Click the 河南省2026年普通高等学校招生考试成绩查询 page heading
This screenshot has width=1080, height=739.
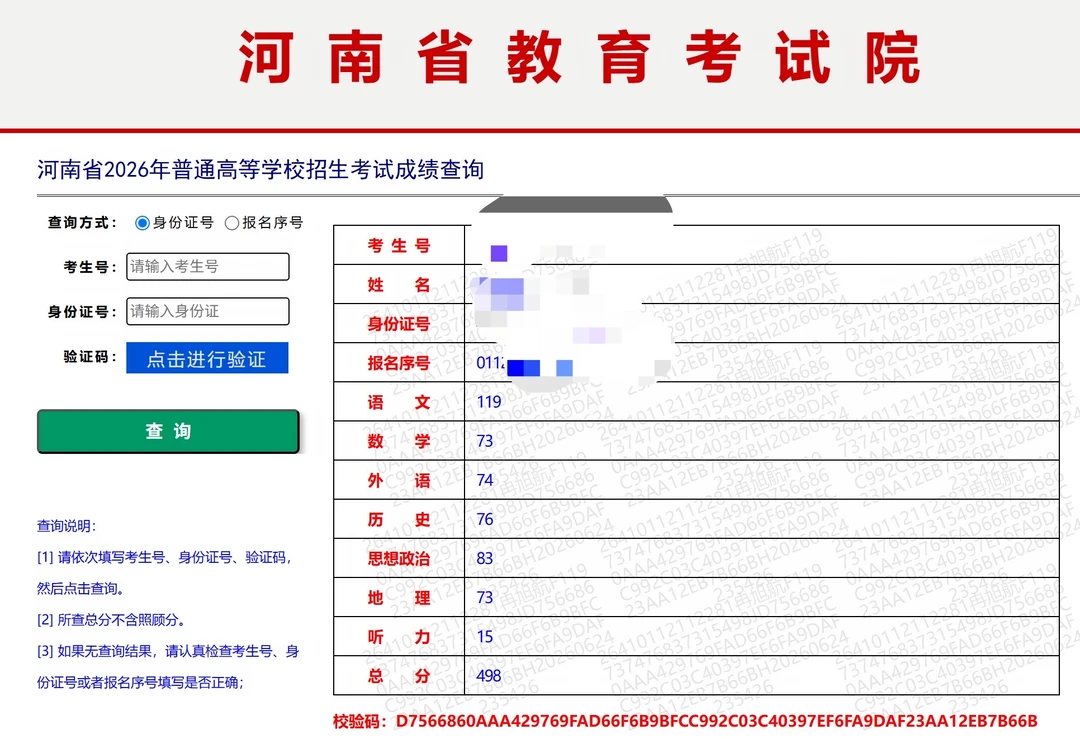pyautogui.click(x=260, y=169)
